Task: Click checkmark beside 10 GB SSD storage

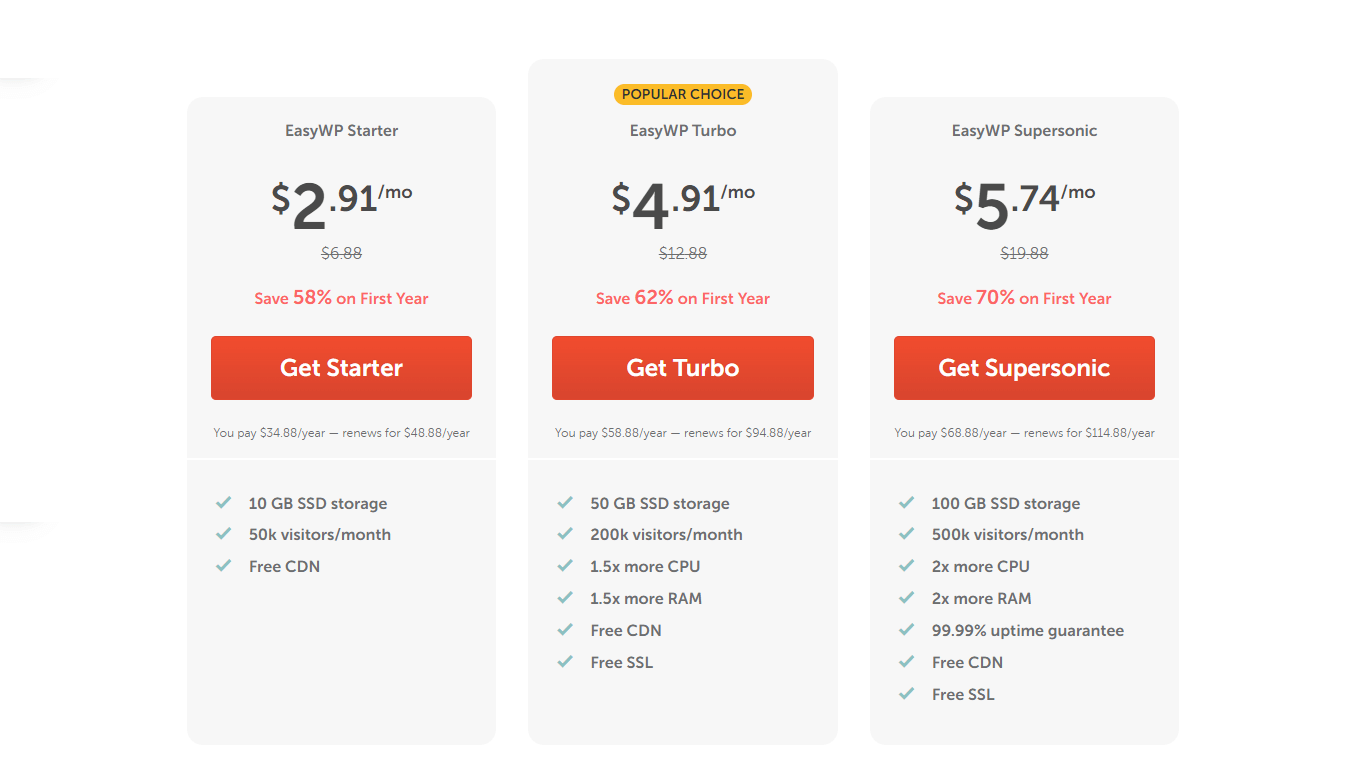Action: click(224, 503)
